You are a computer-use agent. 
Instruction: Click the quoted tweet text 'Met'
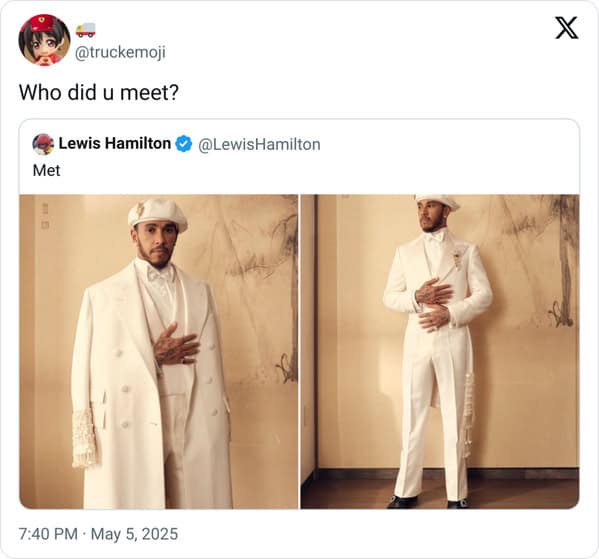(x=46, y=170)
